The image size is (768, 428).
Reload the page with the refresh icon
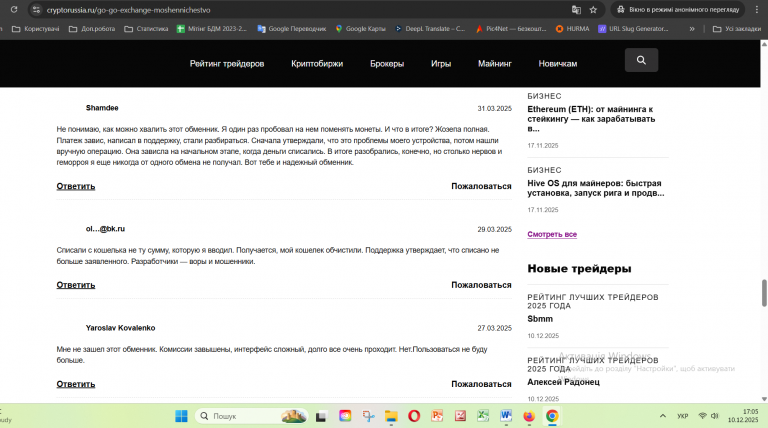click(x=14, y=9)
